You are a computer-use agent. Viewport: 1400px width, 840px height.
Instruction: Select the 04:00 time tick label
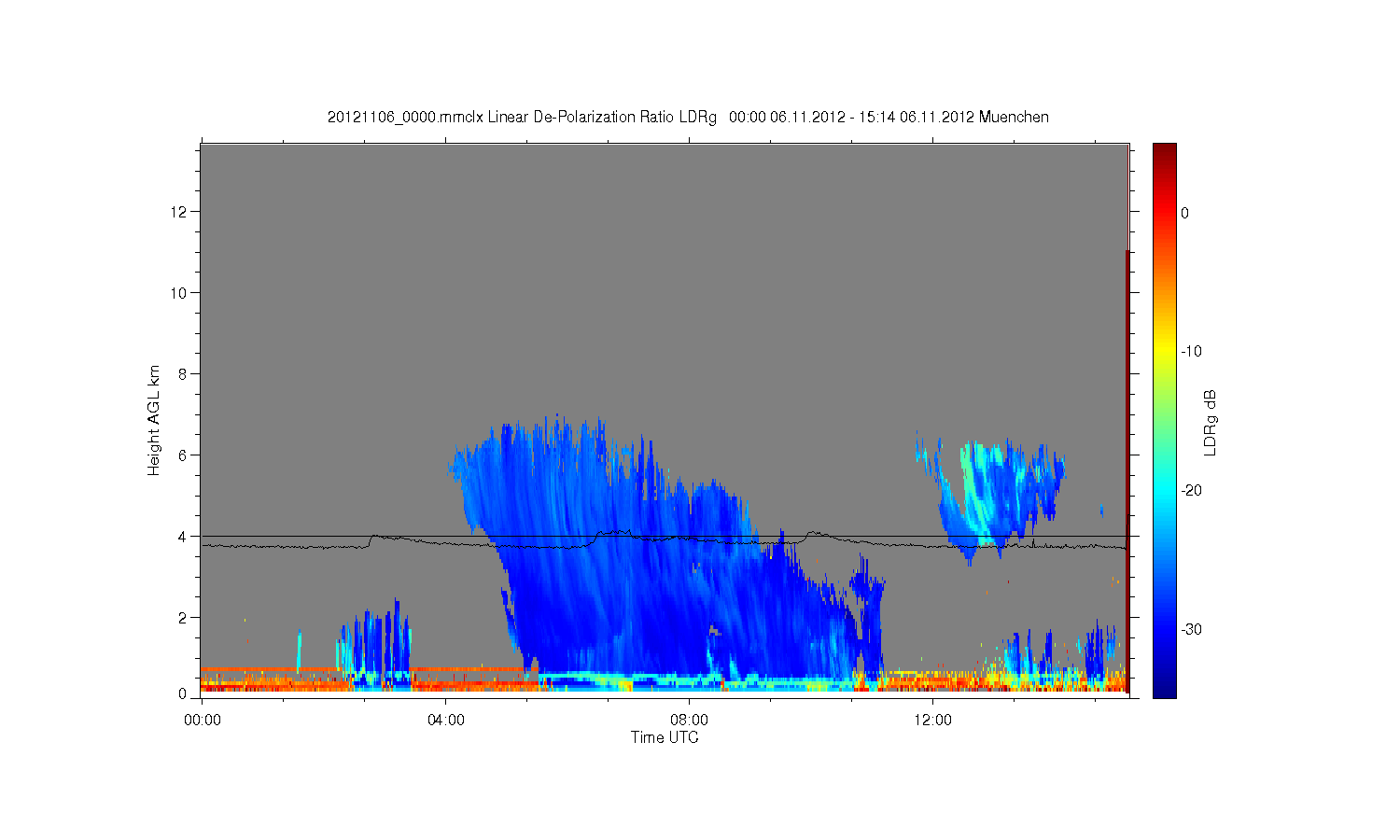(x=446, y=720)
